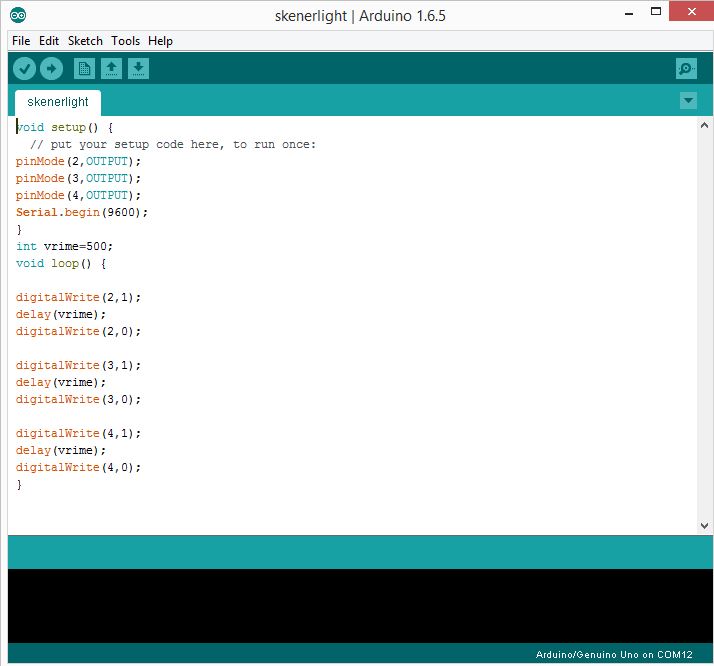Click the line 'int vrime=500;'

[64, 246]
